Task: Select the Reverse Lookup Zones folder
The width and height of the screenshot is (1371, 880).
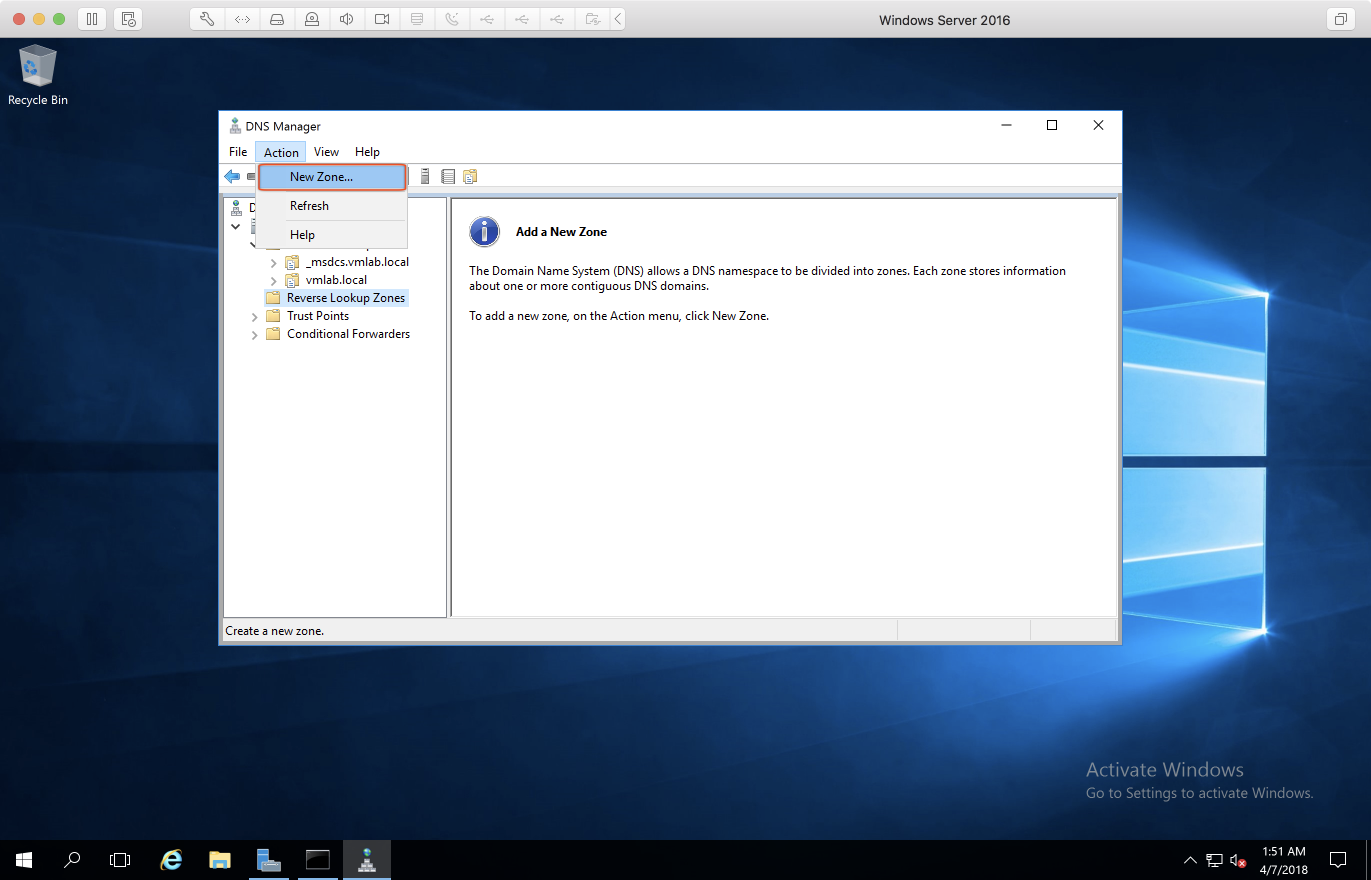Action: click(345, 298)
